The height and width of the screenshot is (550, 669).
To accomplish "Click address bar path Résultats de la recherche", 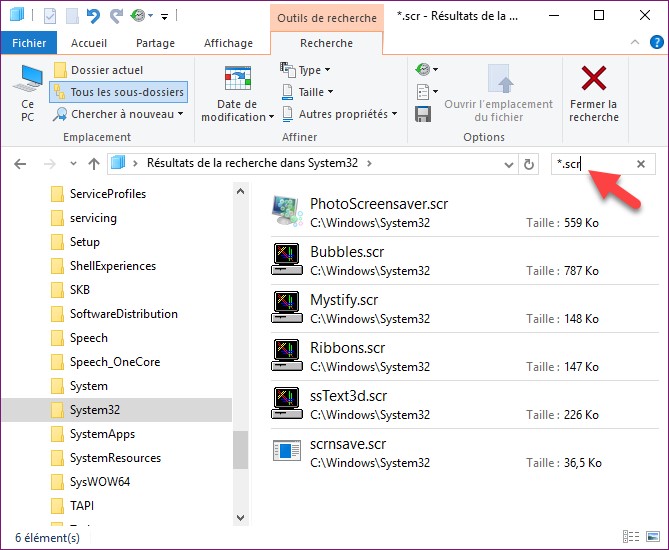I will 253,163.
